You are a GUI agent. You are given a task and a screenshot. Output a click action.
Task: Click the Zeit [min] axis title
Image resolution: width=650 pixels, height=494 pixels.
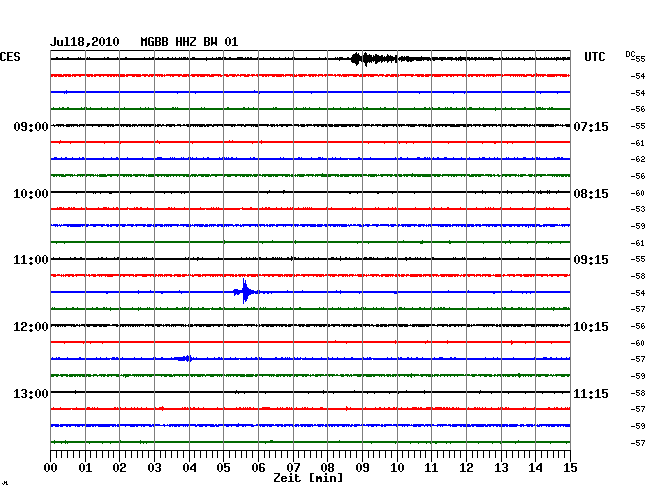point(308,478)
